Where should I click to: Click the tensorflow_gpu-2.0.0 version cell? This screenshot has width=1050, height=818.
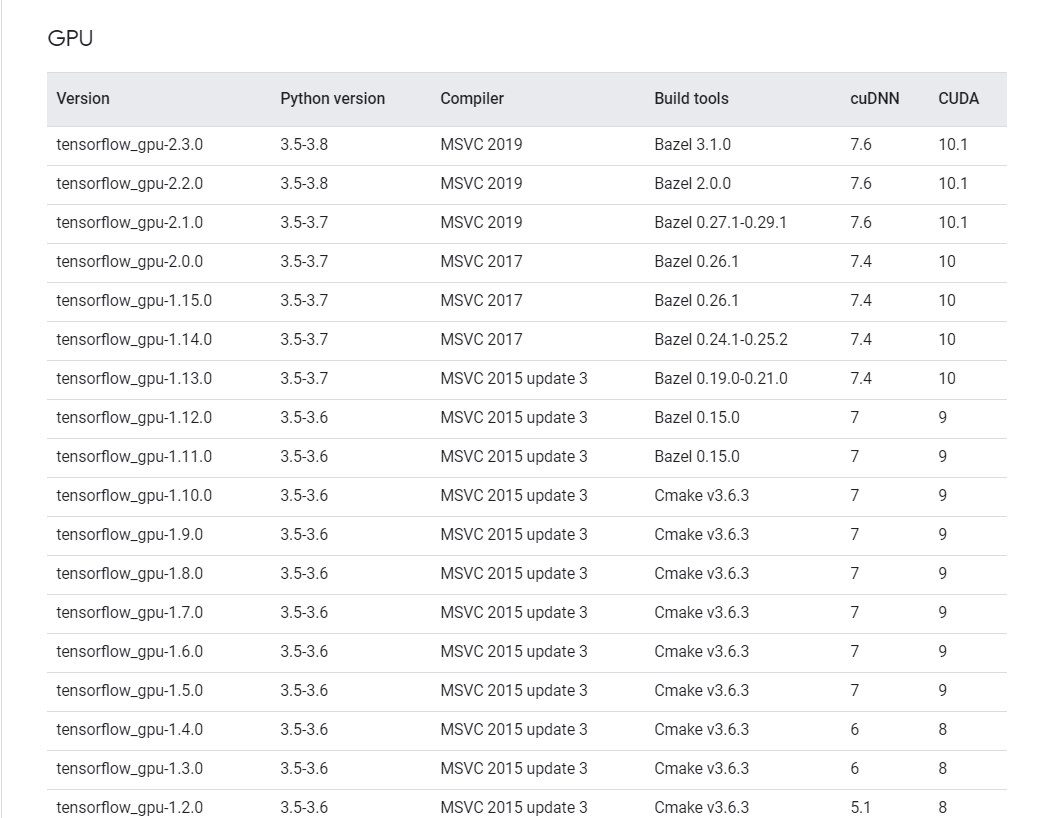[129, 261]
